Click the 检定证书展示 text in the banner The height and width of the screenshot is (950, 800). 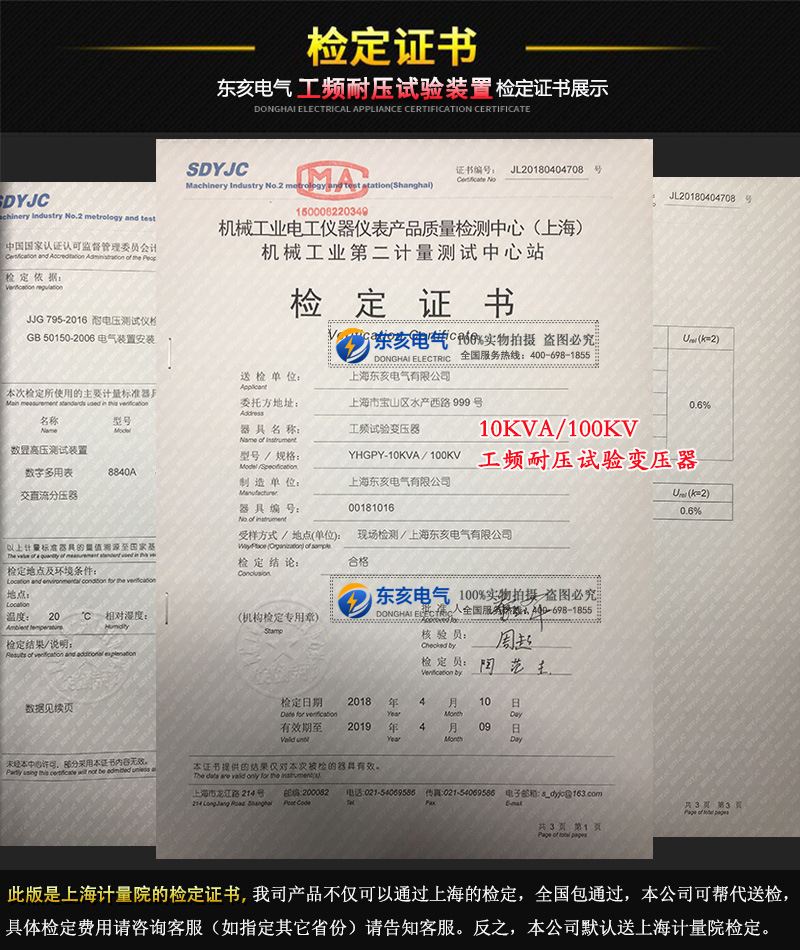[x=552, y=88]
